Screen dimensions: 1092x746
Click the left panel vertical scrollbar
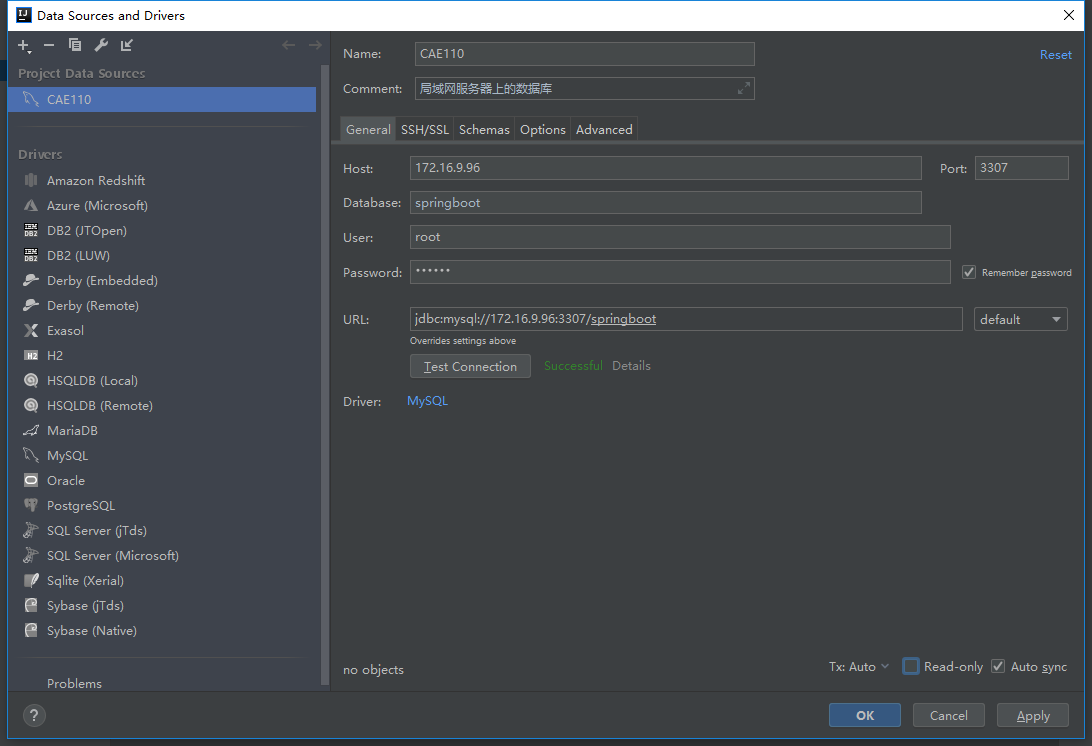[325, 375]
